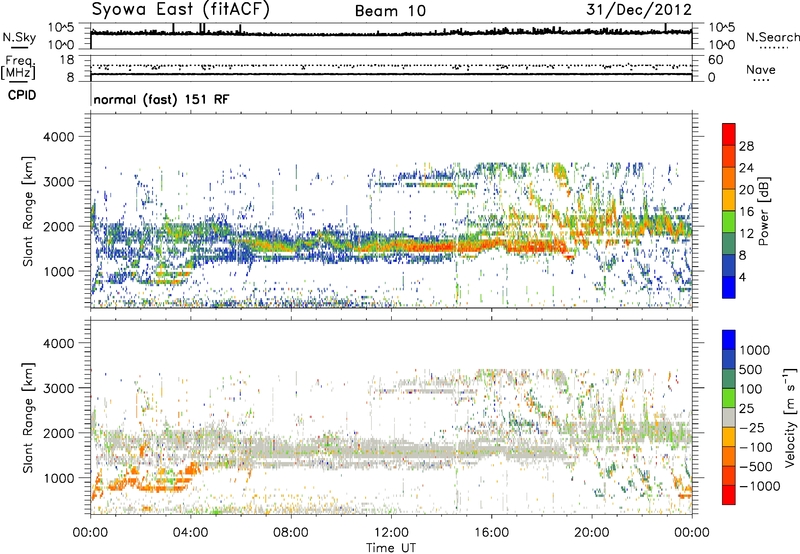
Task: Click the 12 label on Power colorbar
Action: tap(746, 234)
